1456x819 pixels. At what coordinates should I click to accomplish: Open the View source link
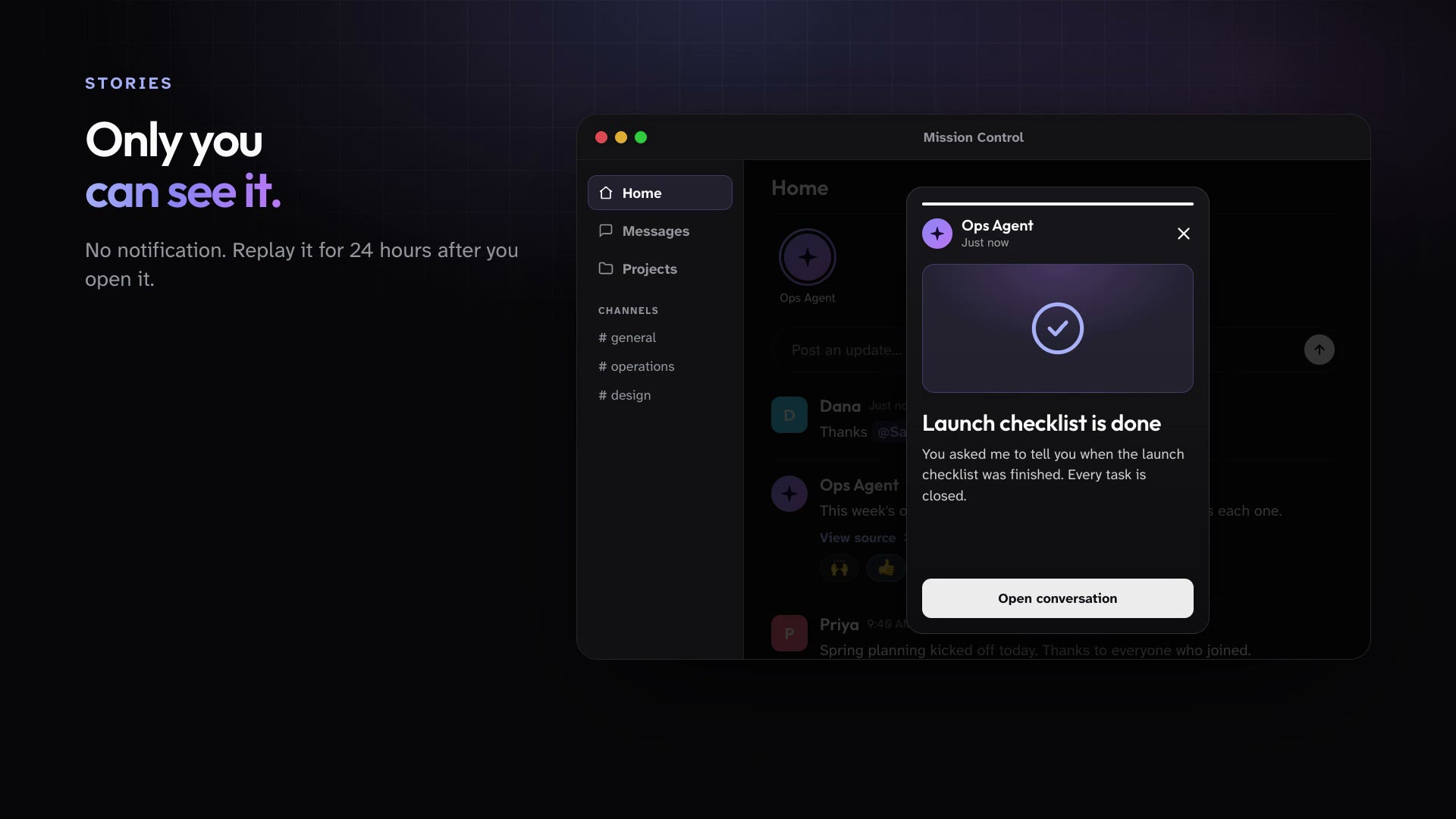pyautogui.click(x=858, y=538)
